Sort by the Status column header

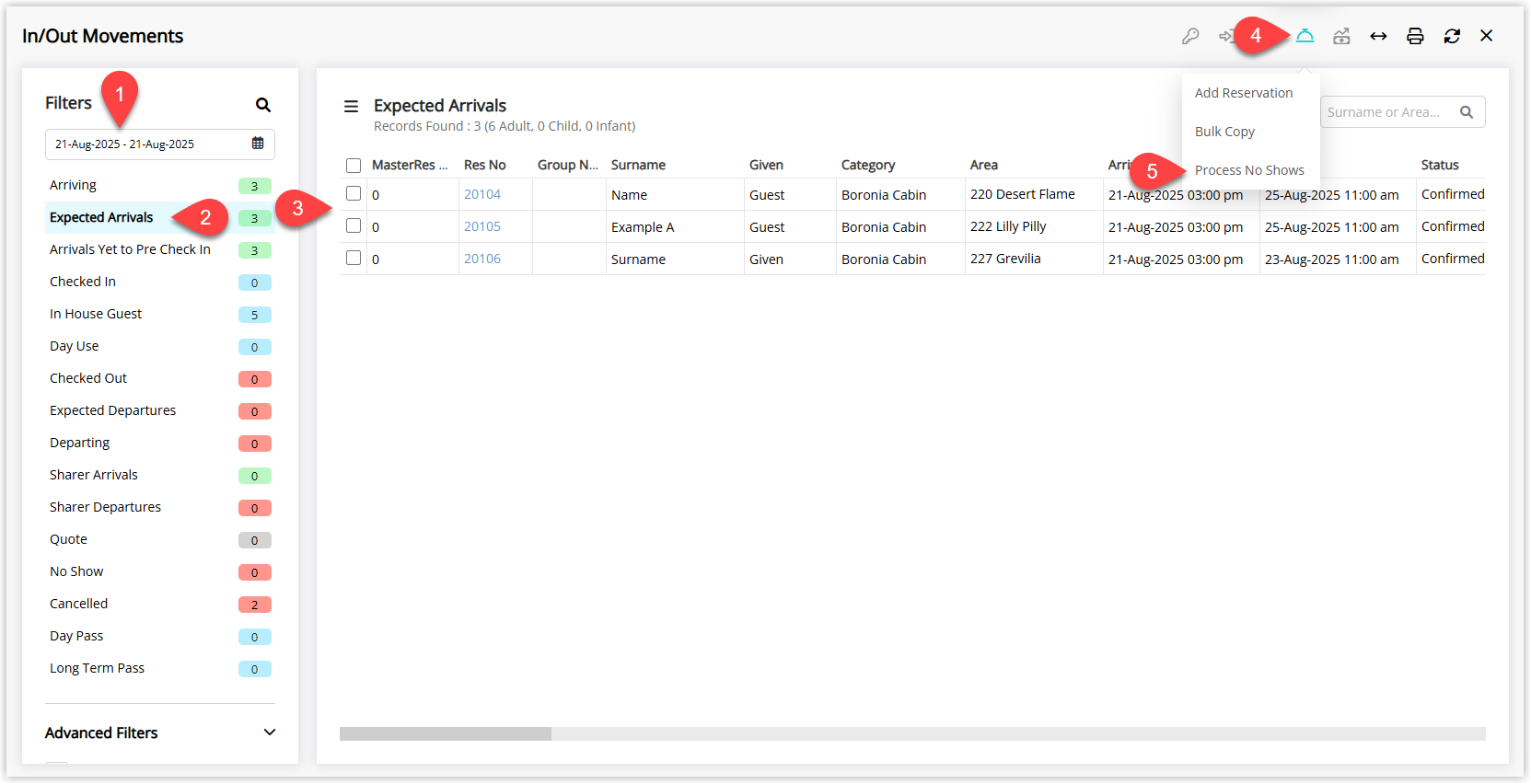pos(1440,165)
